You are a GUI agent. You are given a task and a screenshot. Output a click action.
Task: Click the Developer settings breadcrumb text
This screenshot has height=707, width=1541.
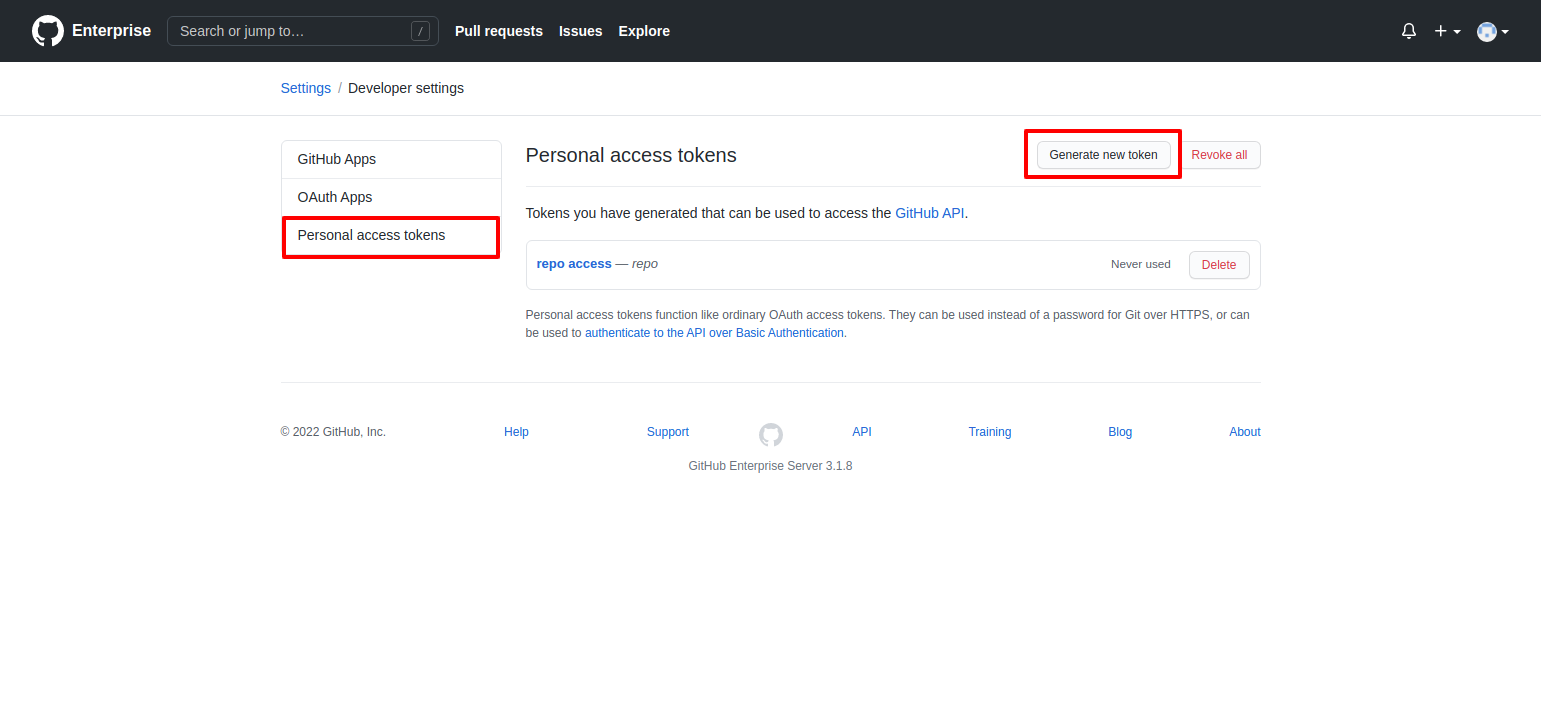pyautogui.click(x=406, y=88)
